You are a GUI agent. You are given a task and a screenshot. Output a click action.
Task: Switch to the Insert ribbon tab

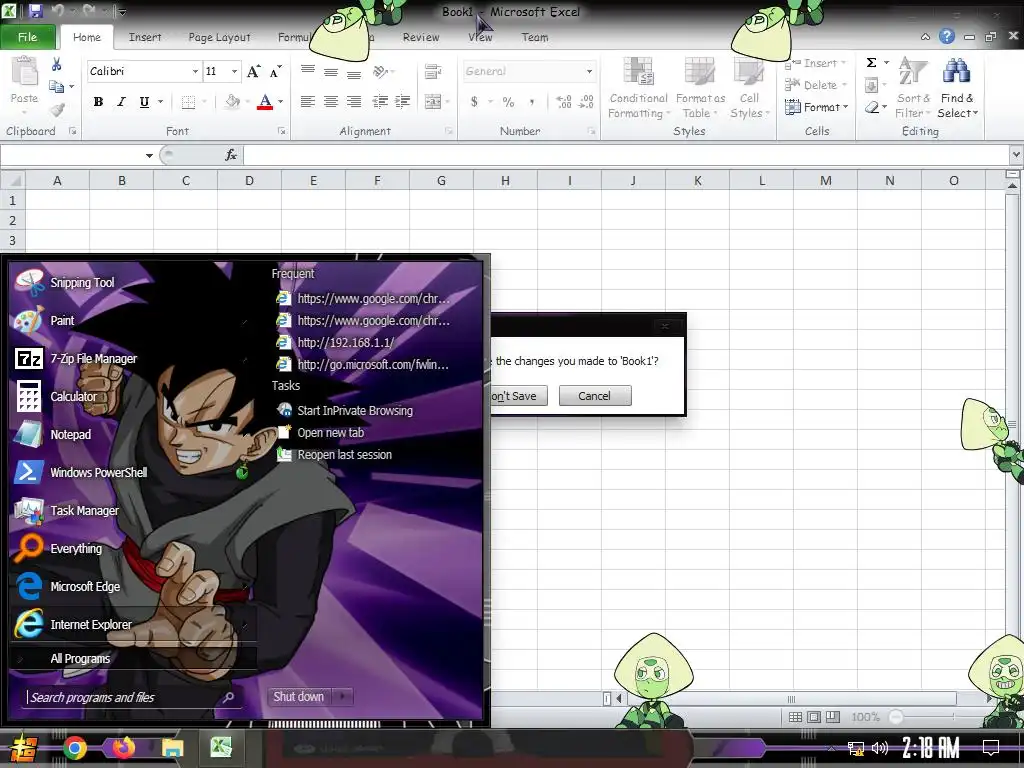coord(145,37)
